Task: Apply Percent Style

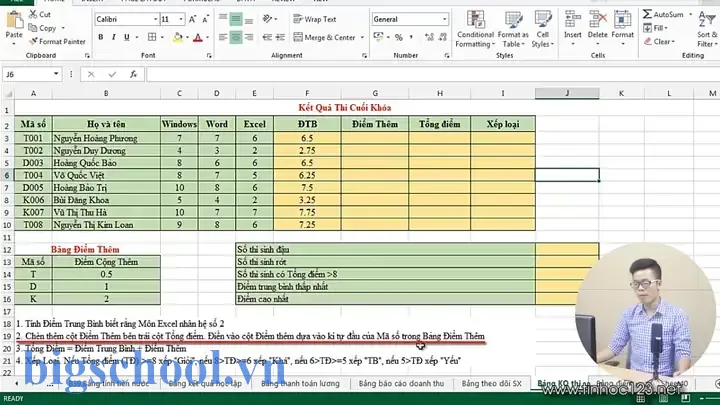Action: 399,37
